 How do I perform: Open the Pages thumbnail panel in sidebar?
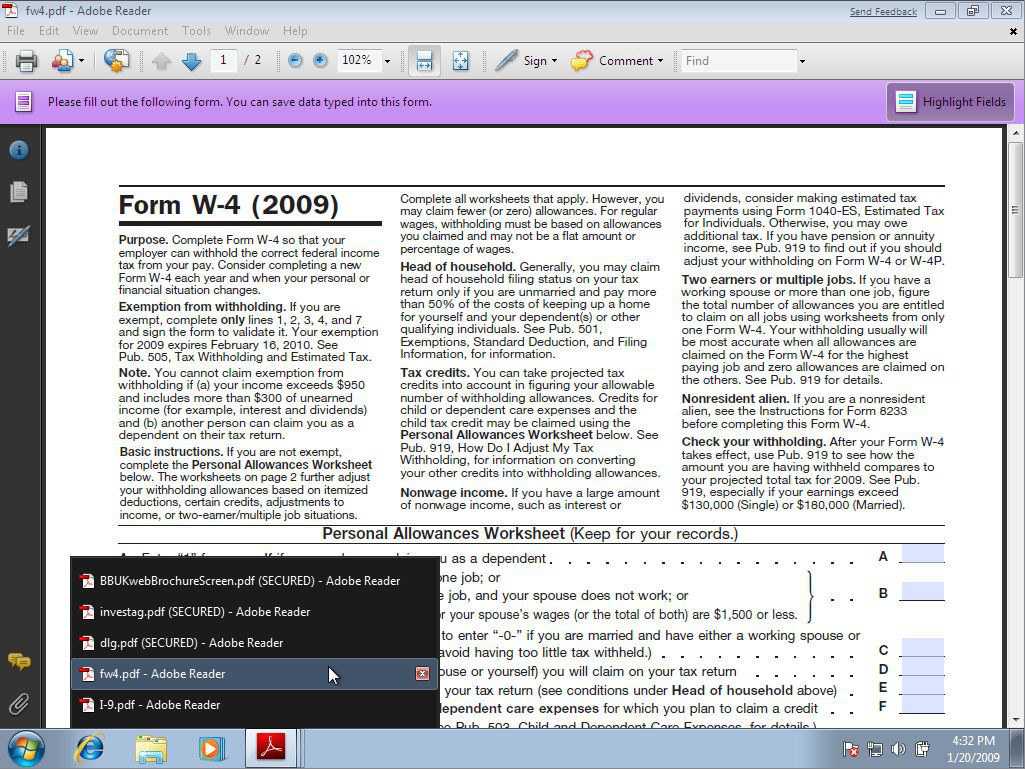(18, 192)
